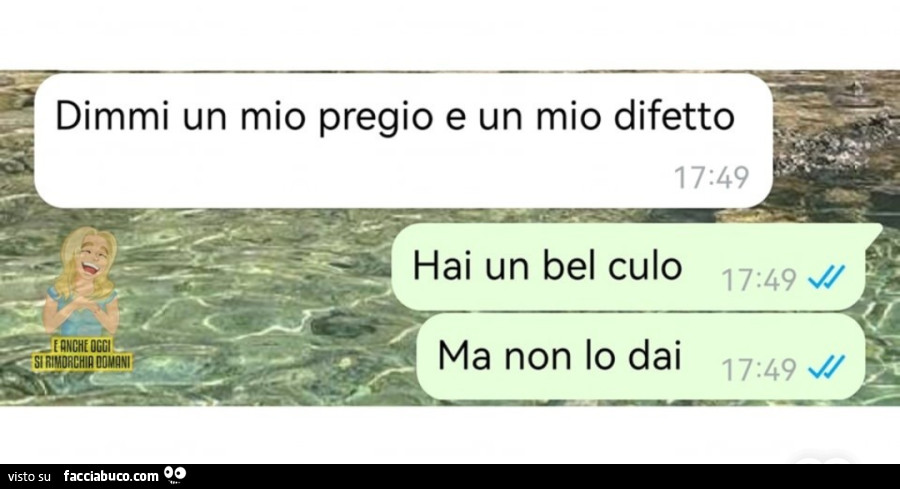Click the 17:49 timestamp beside 'Ma non lo dai'
The height and width of the screenshot is (489, 900).
(x=758, y=370)
